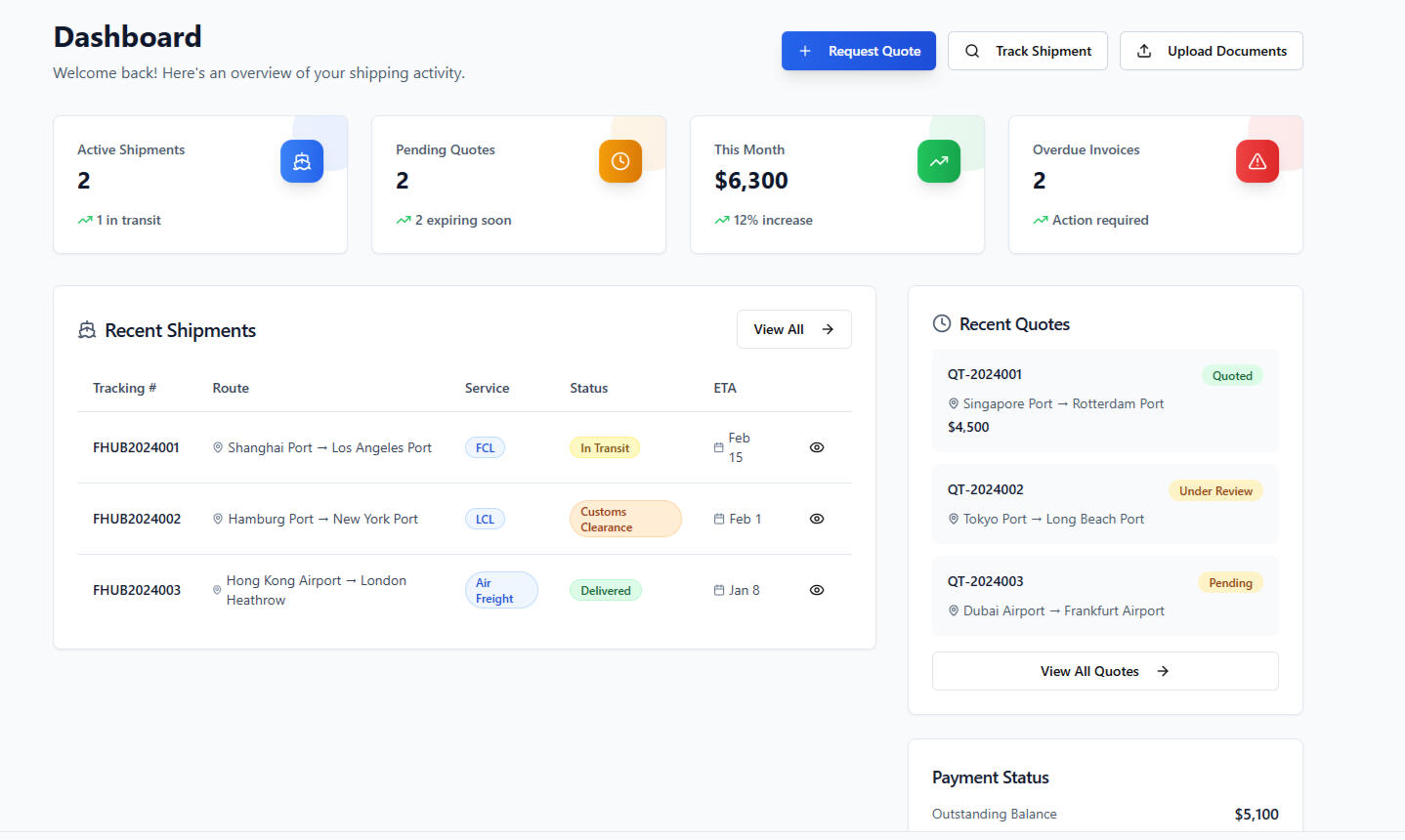Expand all shipments with View All
The image size is (1405, 840).
tap(793, 329)
